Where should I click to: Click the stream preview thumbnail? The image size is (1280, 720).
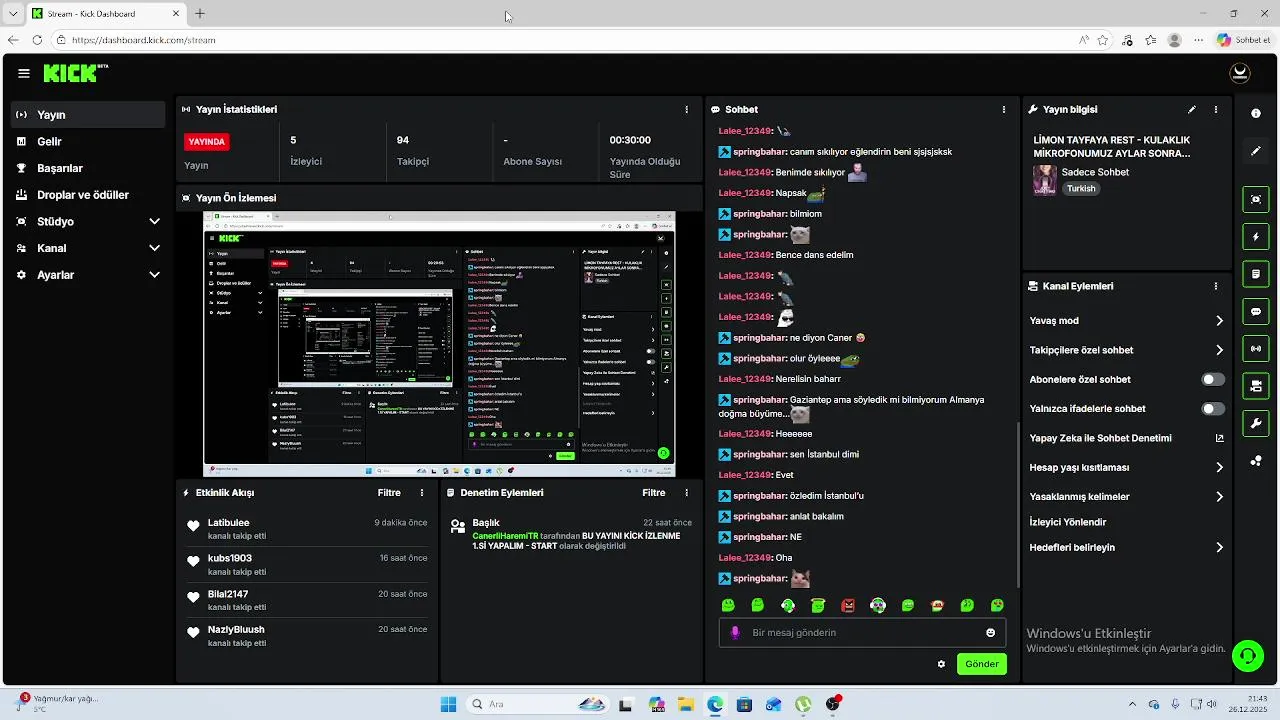click(439, 344)
